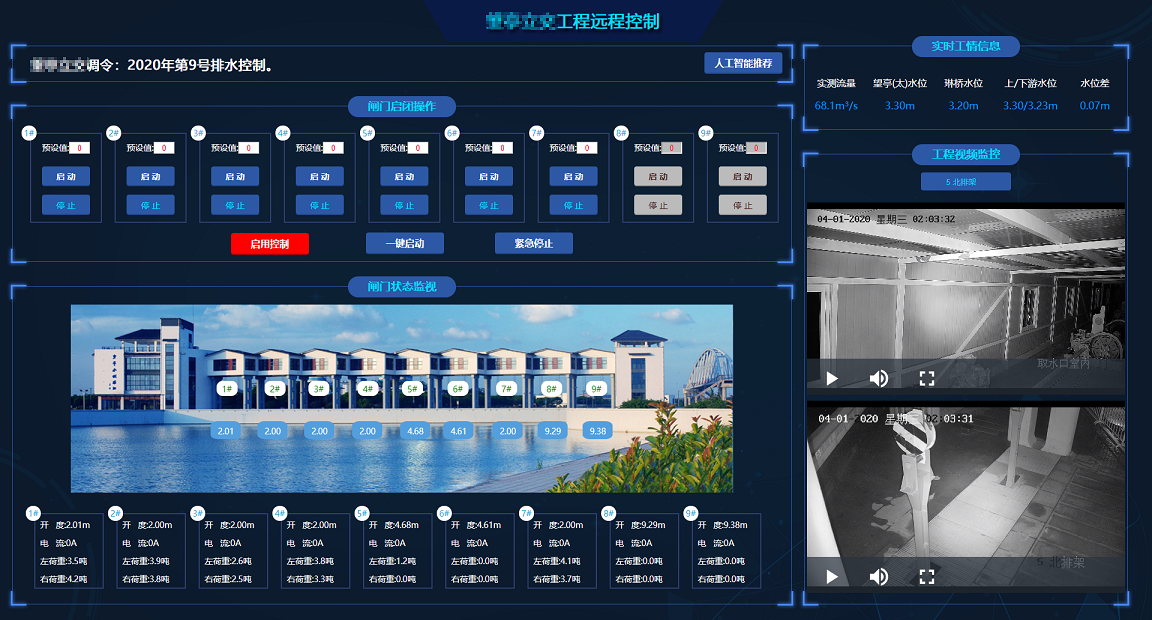Click the 工程视频监控 section header

966,154
